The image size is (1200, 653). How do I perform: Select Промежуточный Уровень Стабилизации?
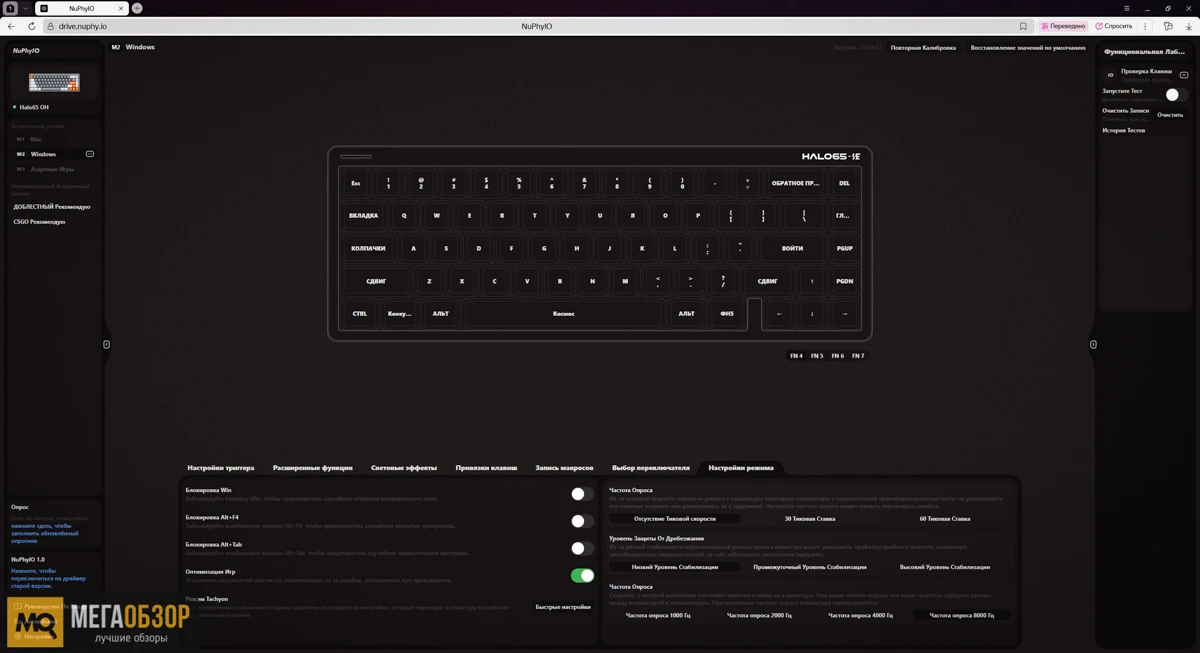[810, 567]
